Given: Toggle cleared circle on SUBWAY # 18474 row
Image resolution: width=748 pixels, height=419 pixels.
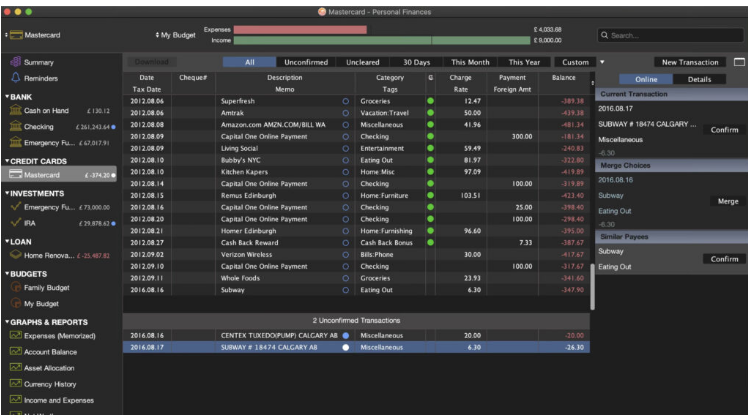Looking at the screenshot, I should 346,347.
